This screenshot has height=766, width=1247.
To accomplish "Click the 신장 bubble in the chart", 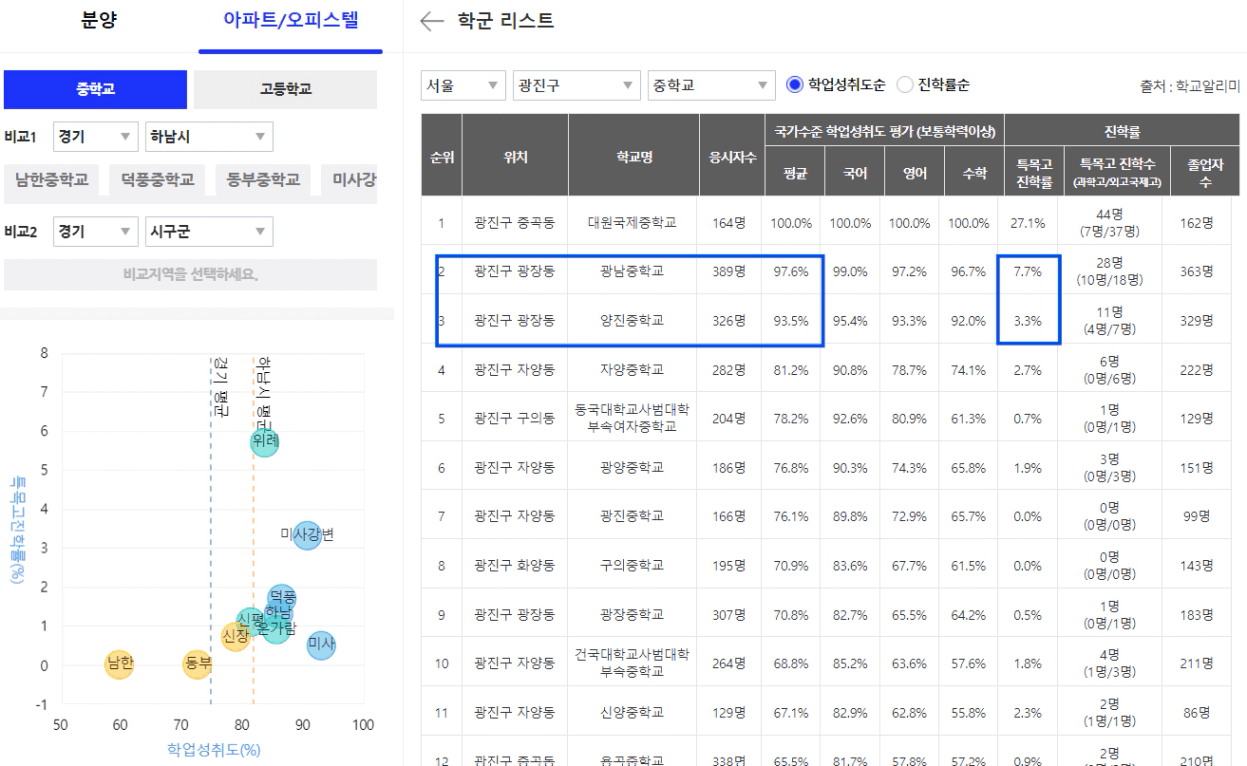I will pos(235,636).
